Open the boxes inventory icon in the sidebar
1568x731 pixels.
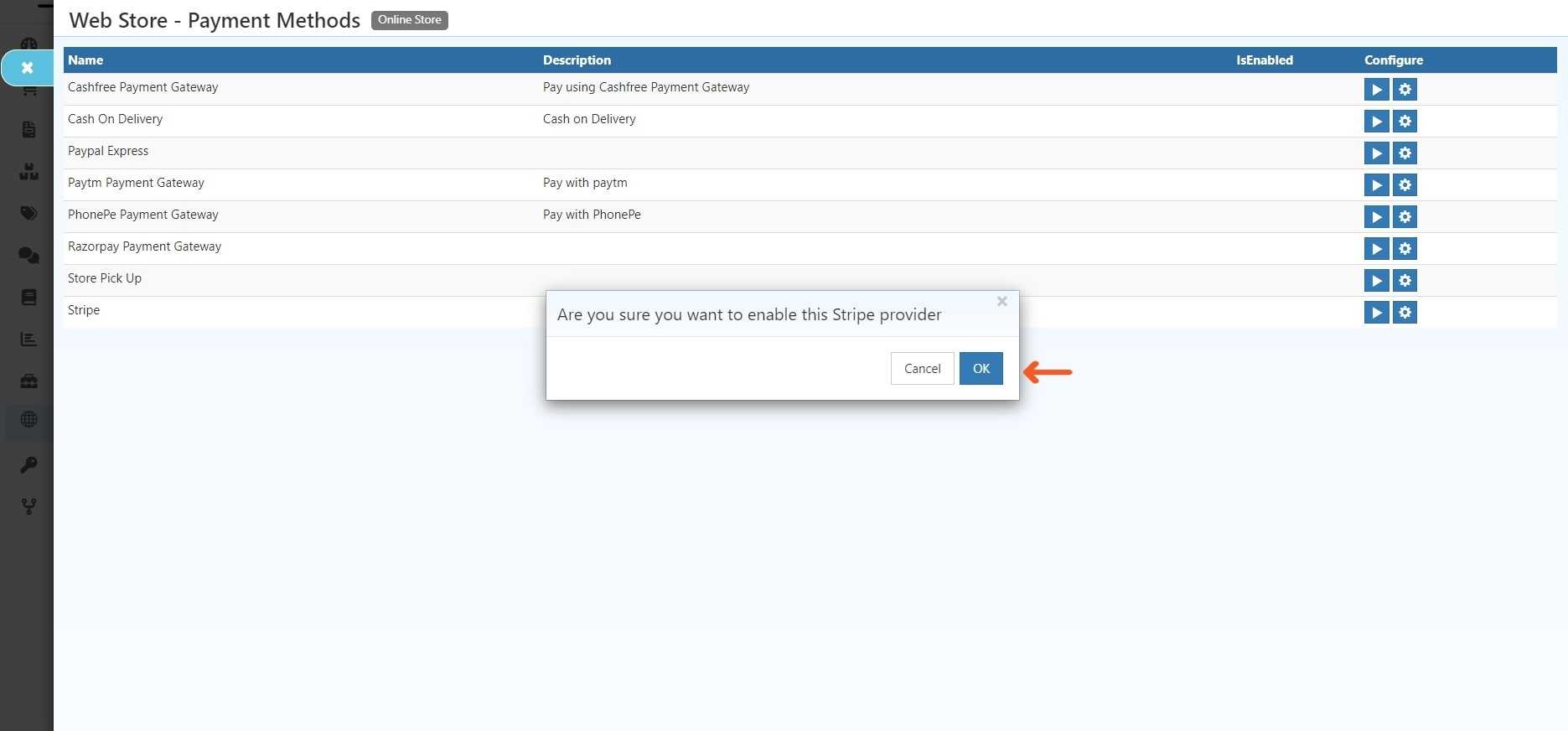(28, 172)
